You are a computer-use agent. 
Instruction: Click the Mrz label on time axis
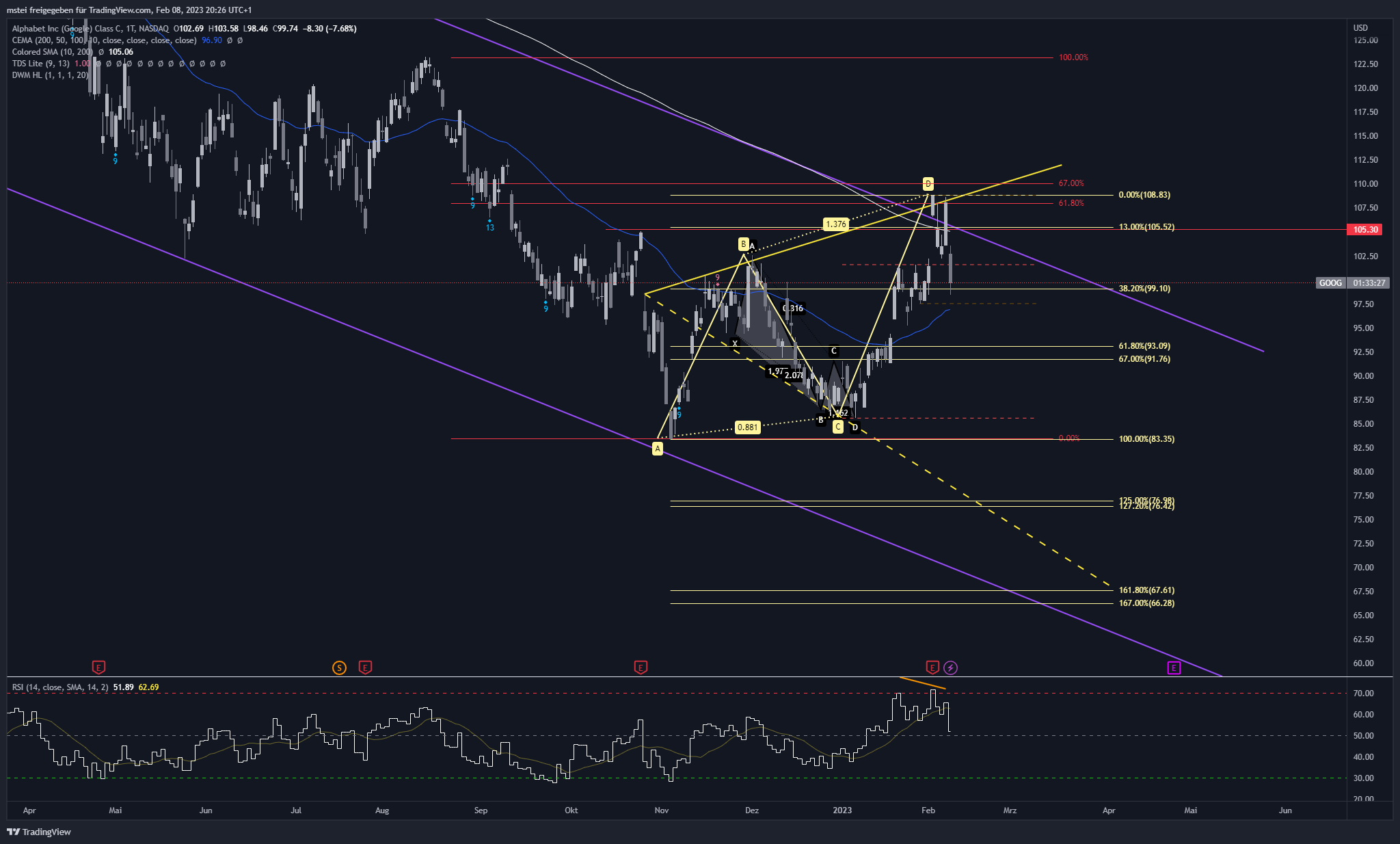pos(1010,810)
